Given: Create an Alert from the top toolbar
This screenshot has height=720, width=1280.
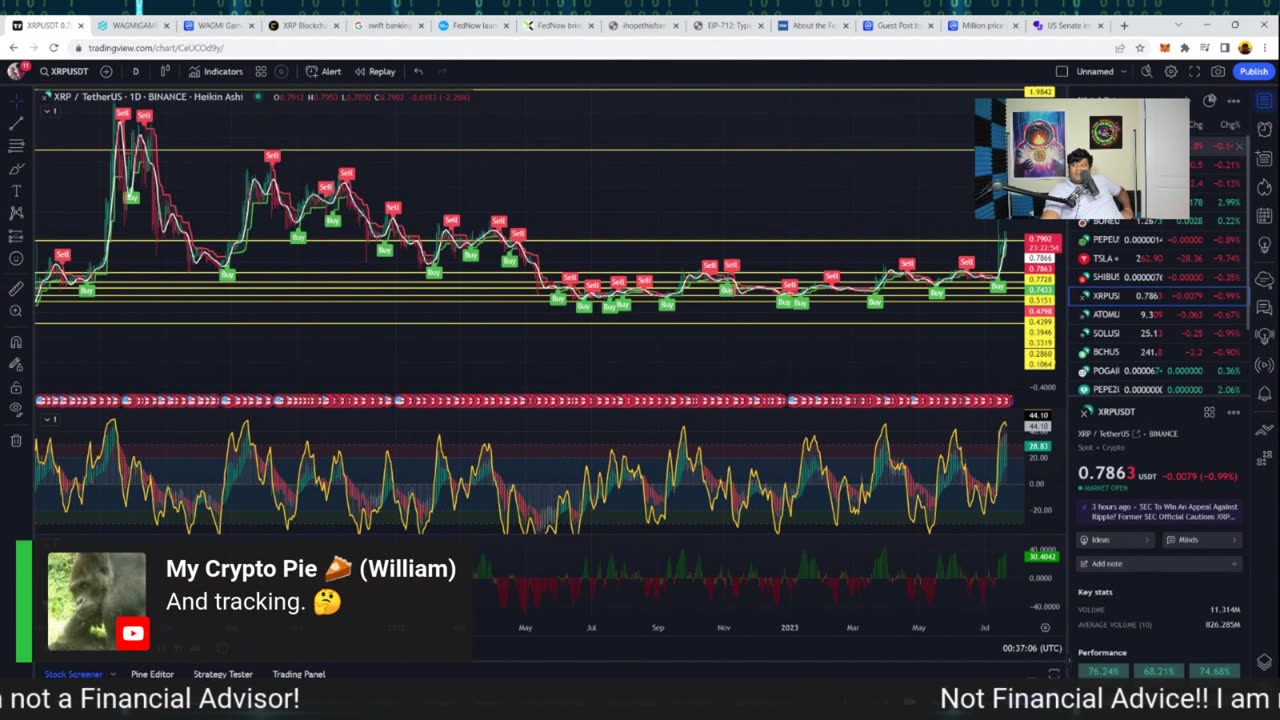Looking at the screenshot, I should click(323, 71).
